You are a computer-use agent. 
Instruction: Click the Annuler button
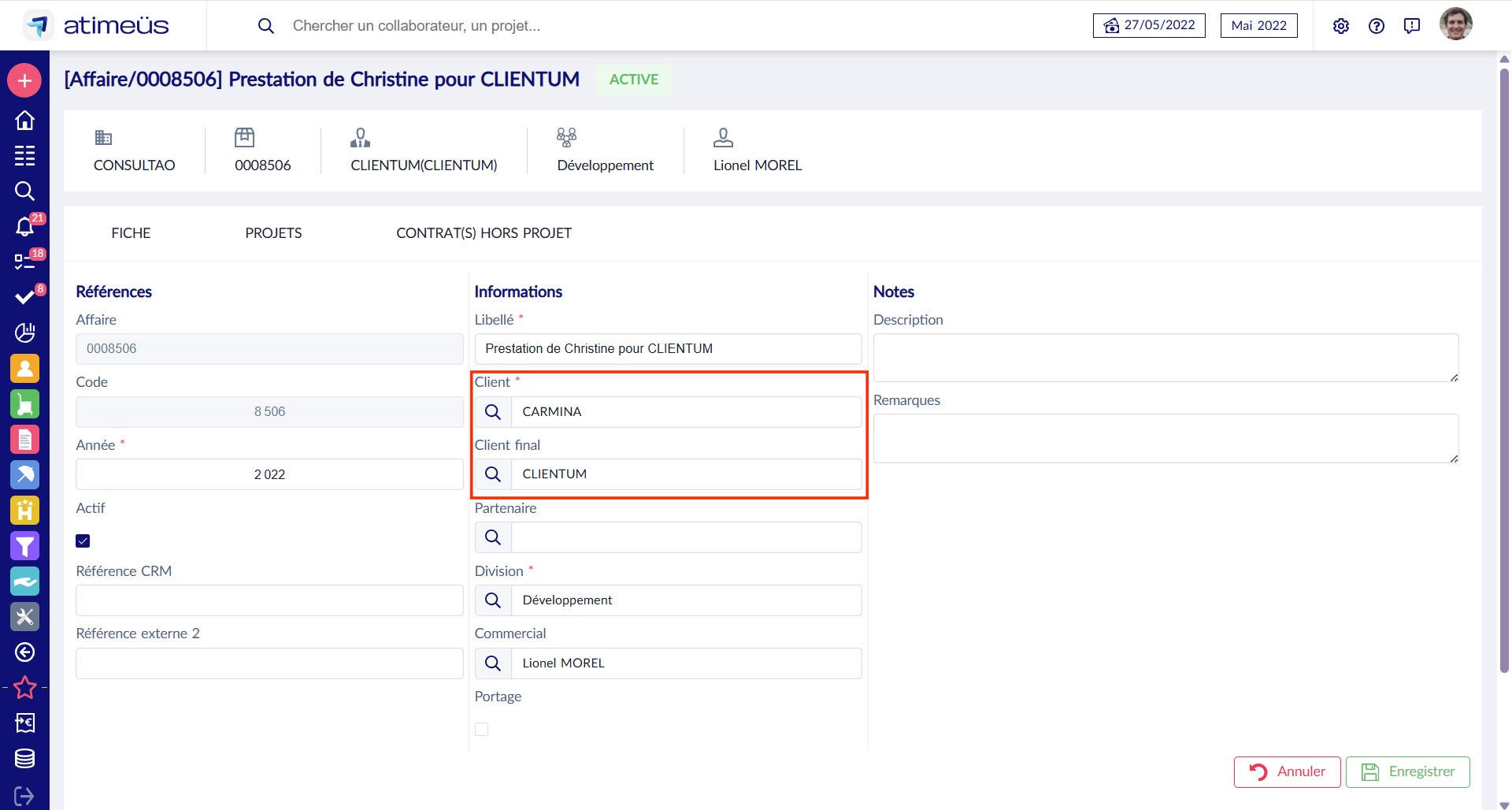pos(1288,772)
